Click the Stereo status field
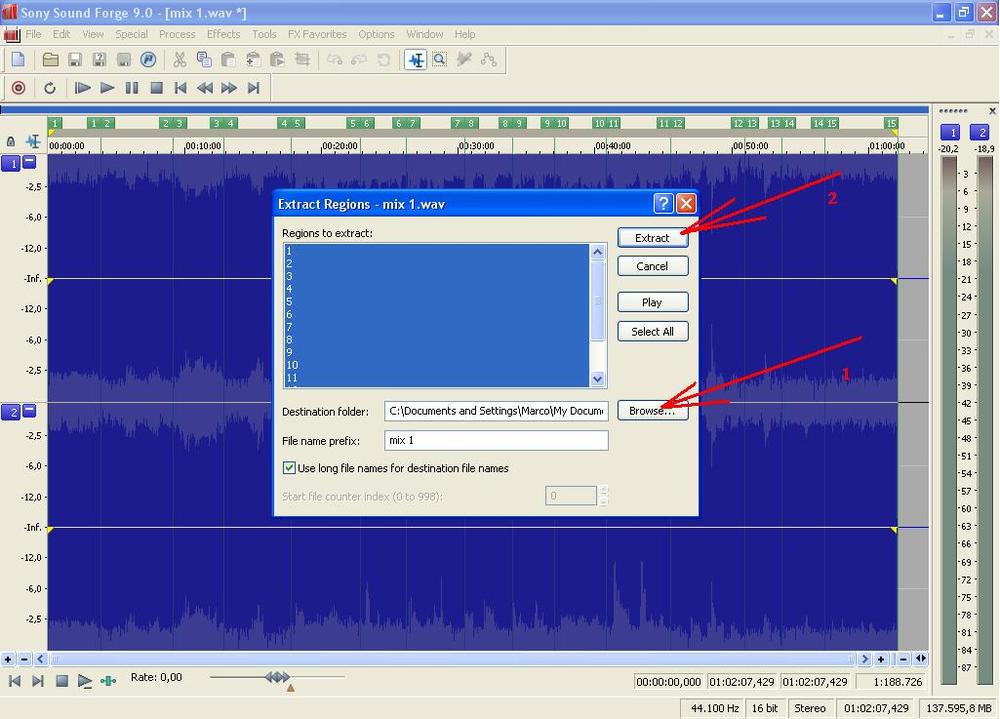This screenshot has height=719, width=1000. (810, 708)
